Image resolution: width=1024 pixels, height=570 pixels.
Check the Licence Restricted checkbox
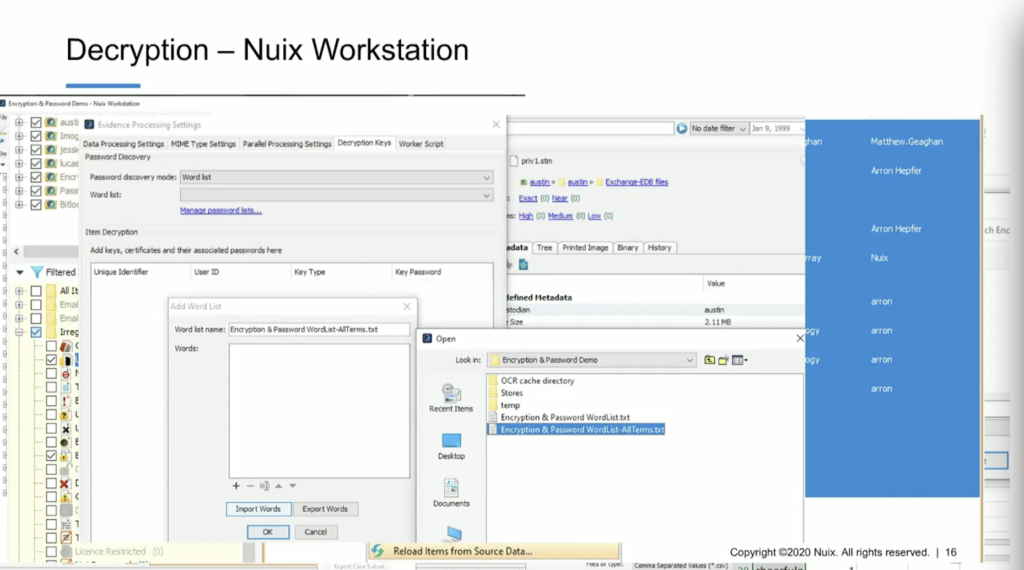coord(52,551)
